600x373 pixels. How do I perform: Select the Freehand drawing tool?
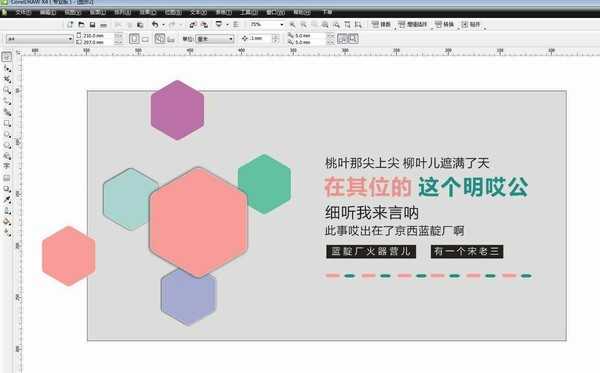pos(7,101)
